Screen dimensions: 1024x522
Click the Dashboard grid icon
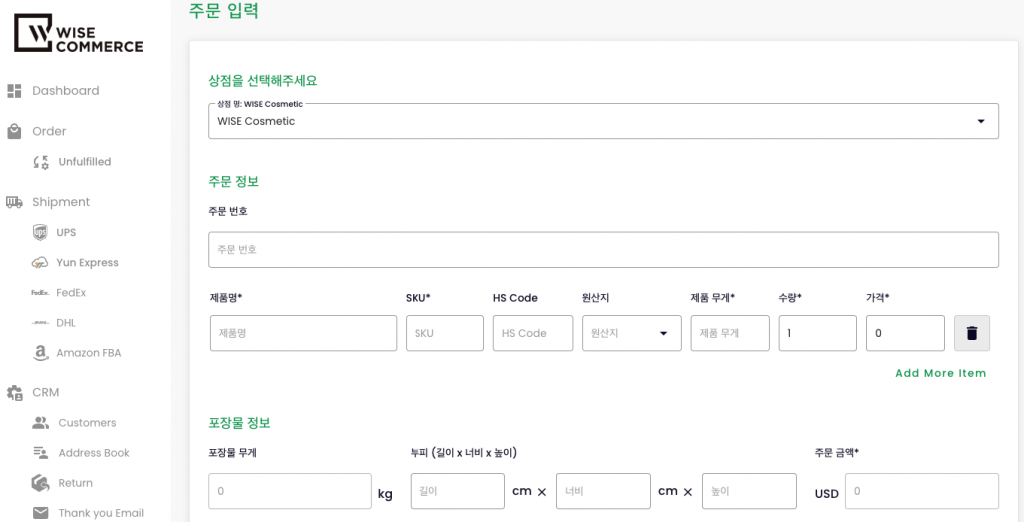[14, 91]
